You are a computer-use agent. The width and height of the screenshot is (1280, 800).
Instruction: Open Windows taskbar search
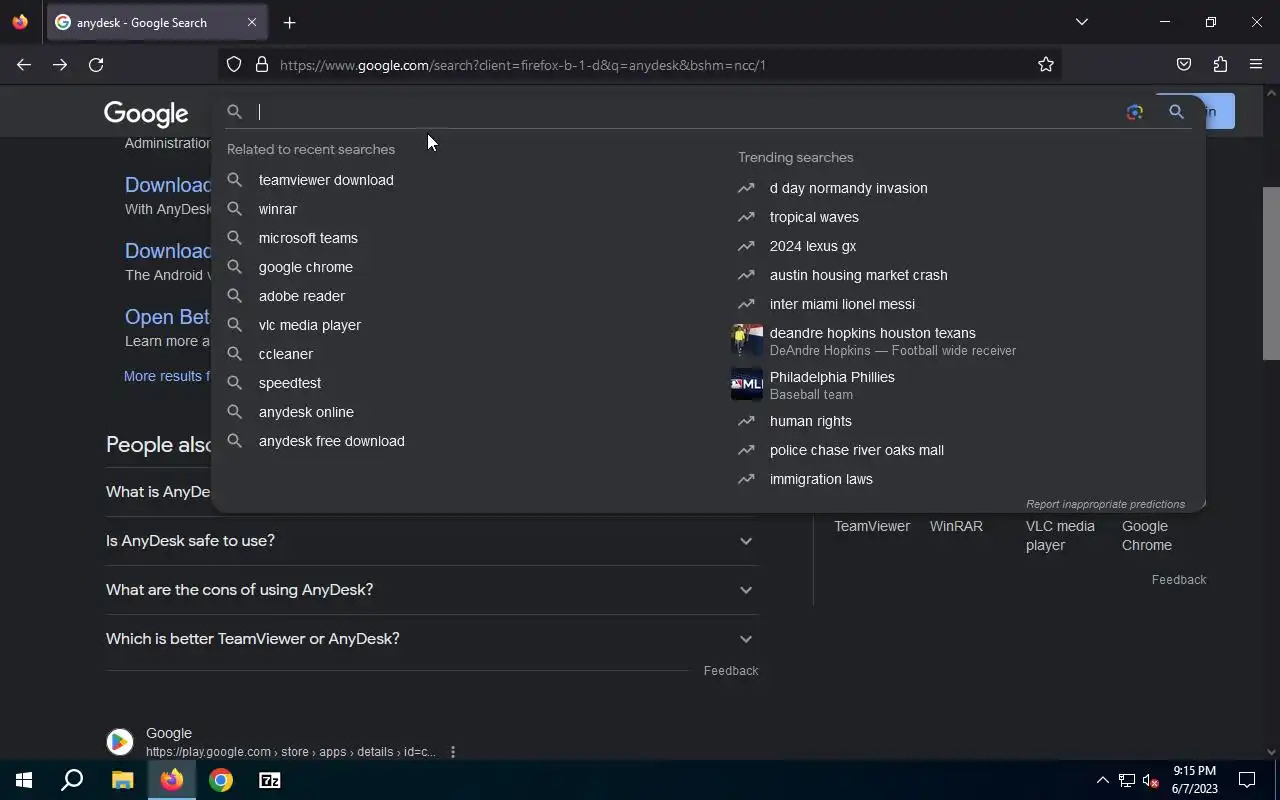pos(72,780)
